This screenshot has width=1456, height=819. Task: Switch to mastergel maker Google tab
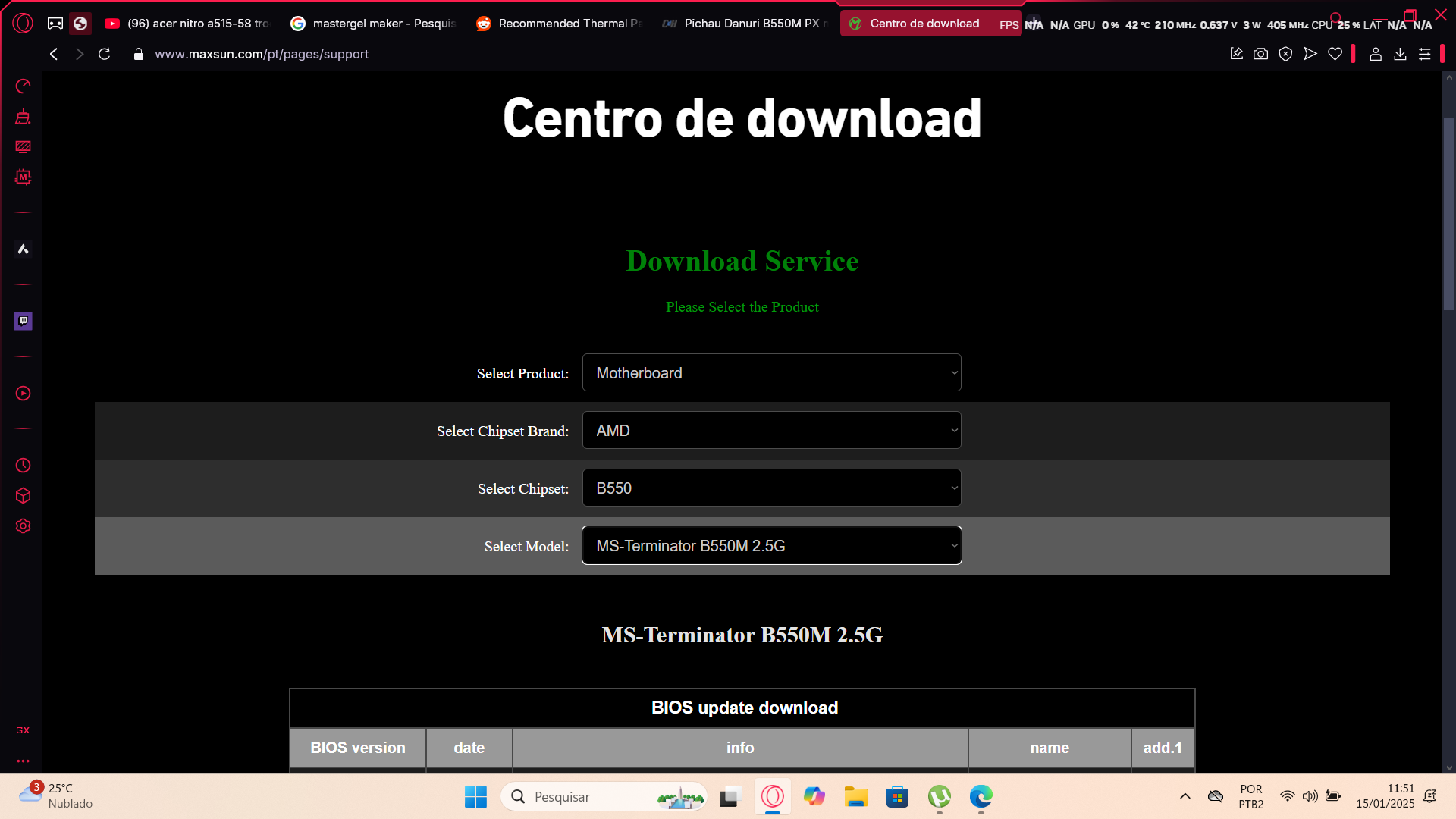pos(374,24)
